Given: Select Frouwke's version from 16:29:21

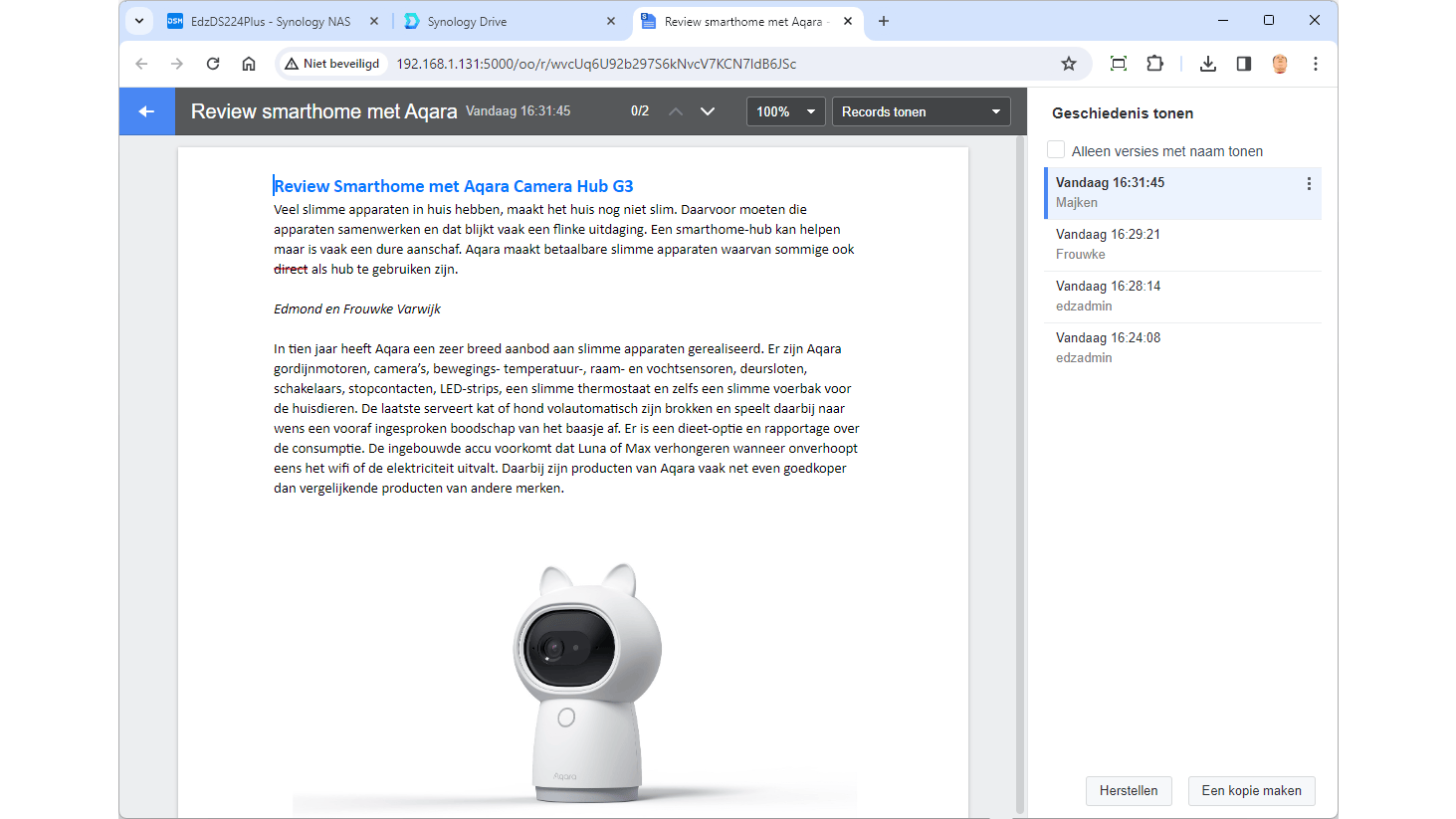Looking at the screenshot, I should pyautogui.click(x=1181, y=245).
